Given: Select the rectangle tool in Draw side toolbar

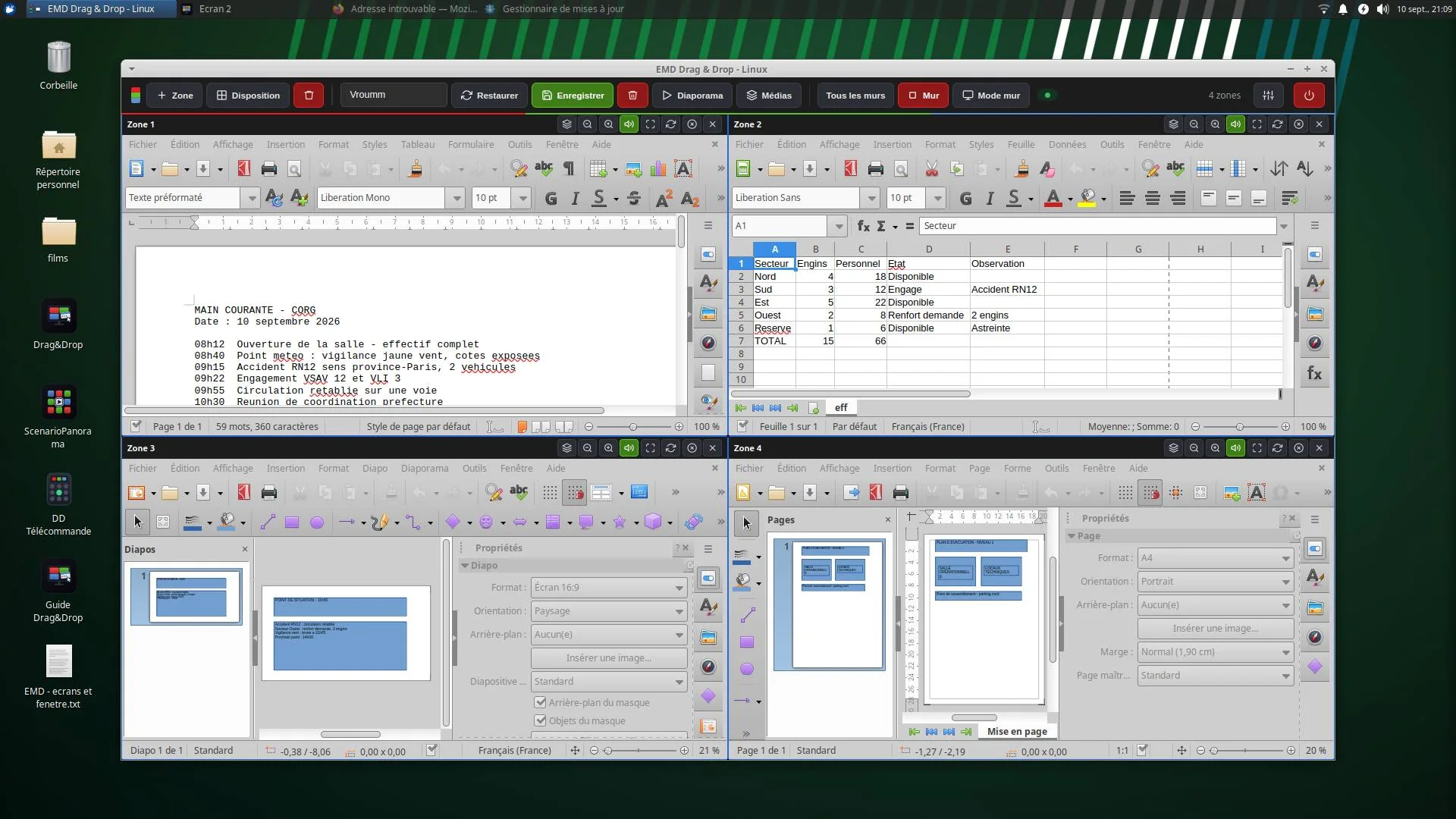Looking at the screenshot, I should click(x=747, y=642).
